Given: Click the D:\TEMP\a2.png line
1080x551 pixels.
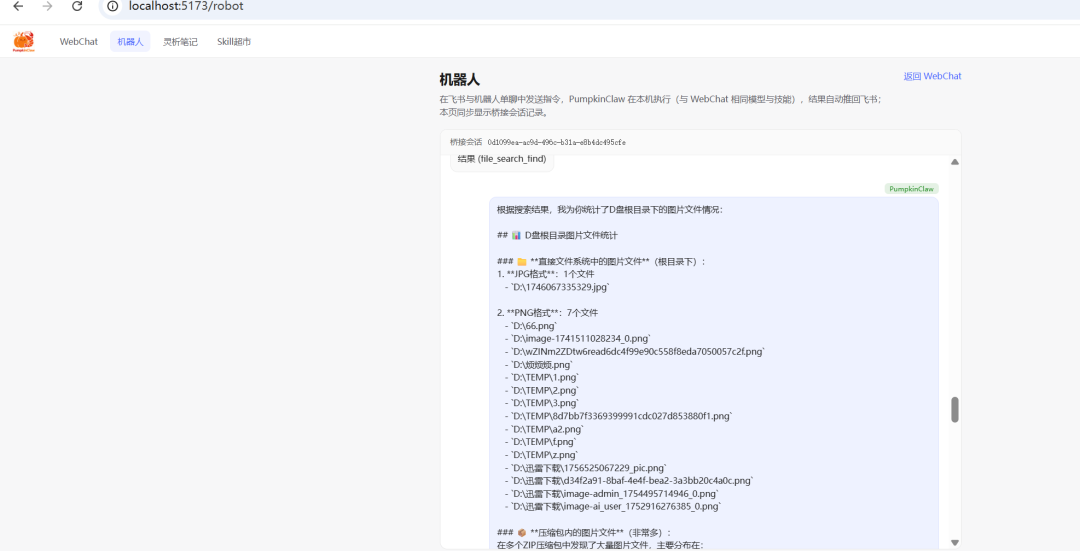Looking at the screenshot, I should [x=543, y=429].
